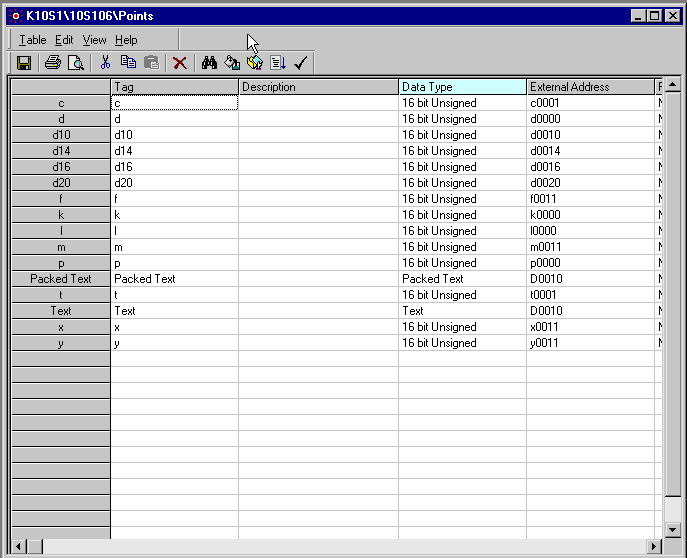Click the Tag cell in row l
Image resolution: width=687 pixels, height=558 pixels.
(x=175, y=231)
